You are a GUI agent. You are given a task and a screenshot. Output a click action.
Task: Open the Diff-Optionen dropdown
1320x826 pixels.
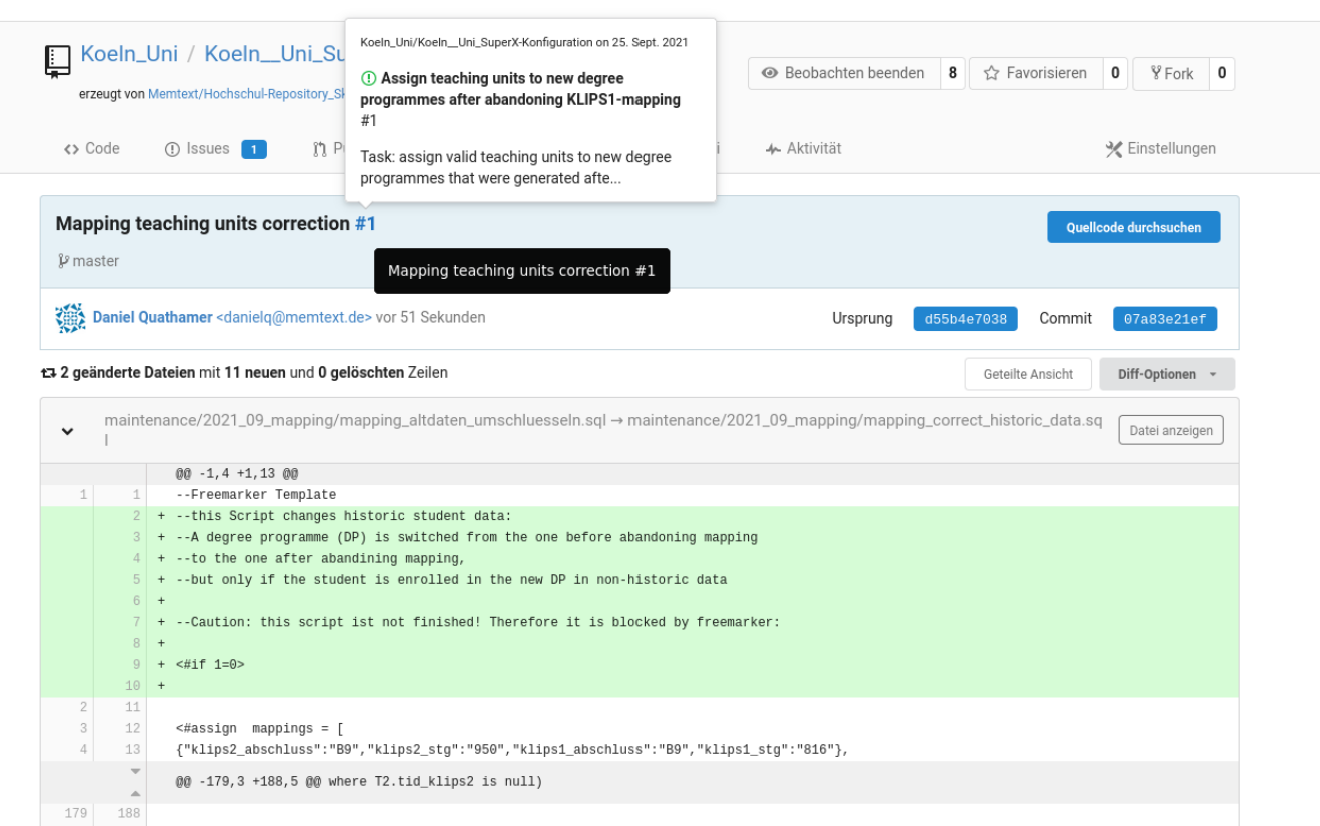click(x=1166, y=374)
